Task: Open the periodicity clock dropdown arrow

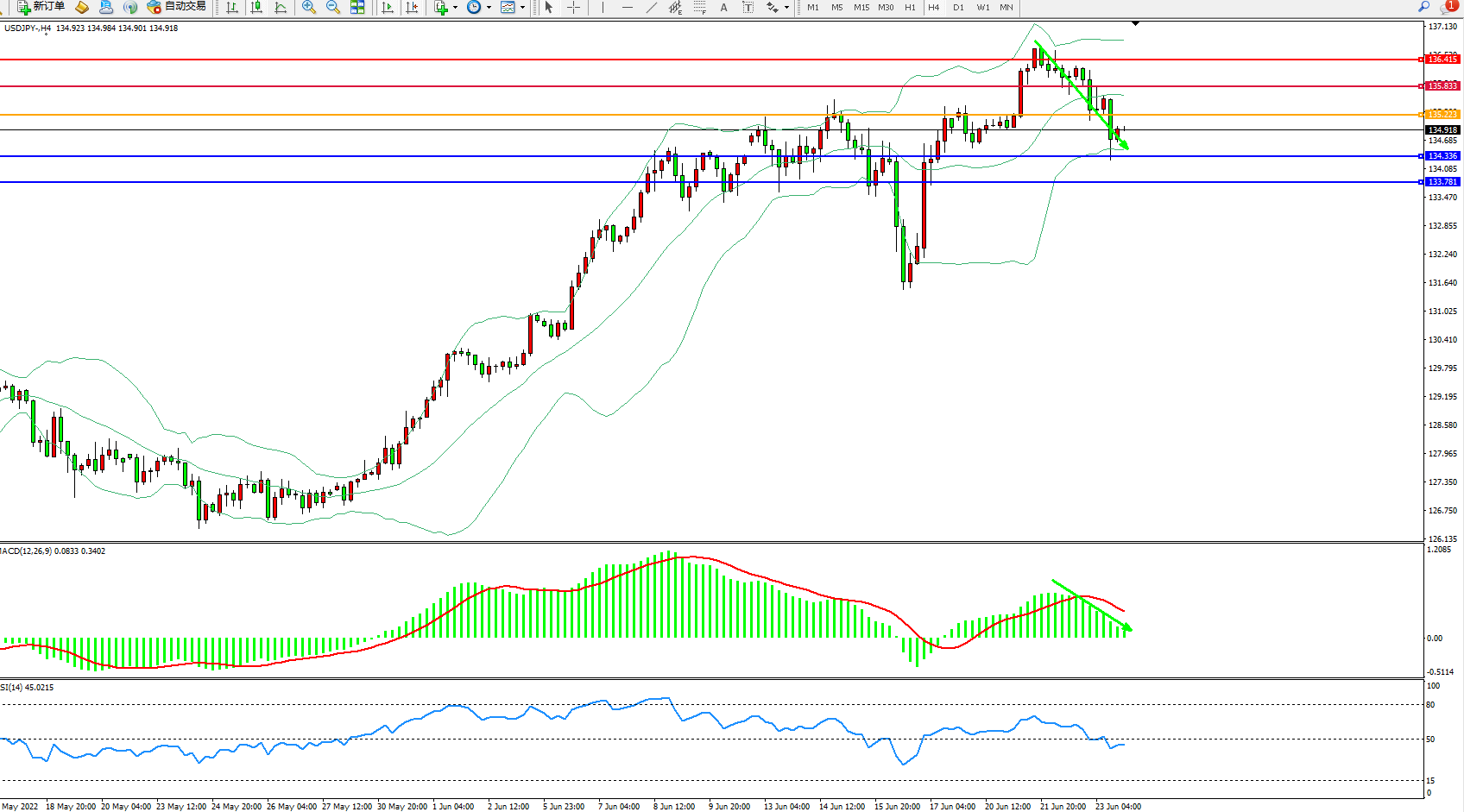Action: tap(489, 7)
